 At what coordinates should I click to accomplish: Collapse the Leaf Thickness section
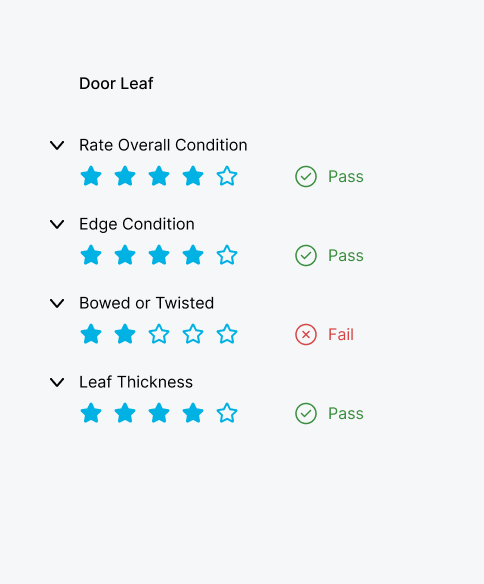click(57, 382)
